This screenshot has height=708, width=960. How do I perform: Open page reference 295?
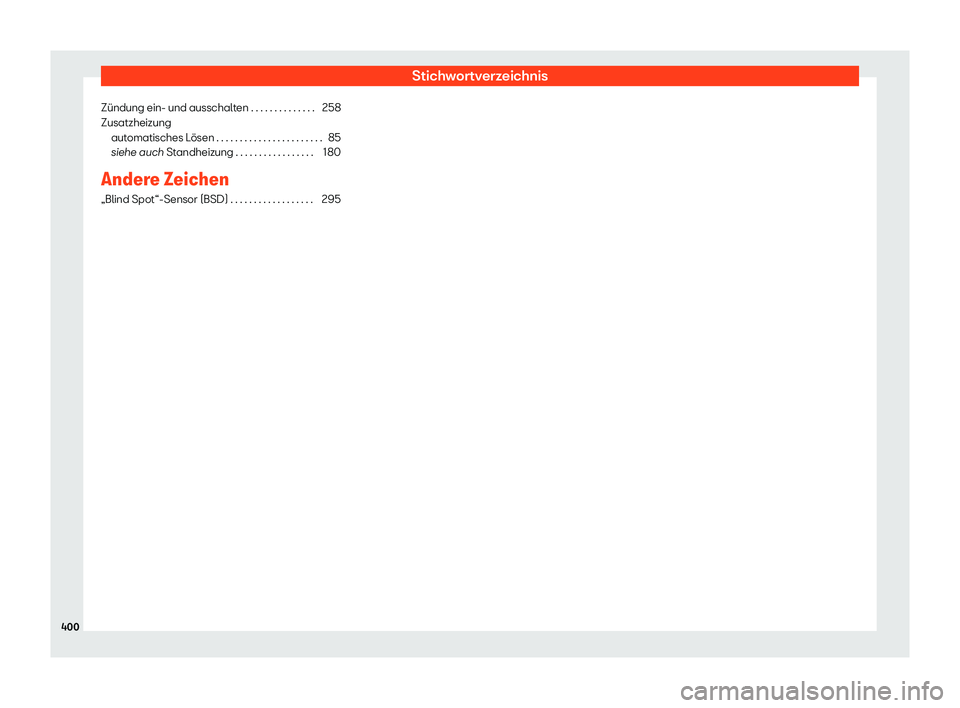(331, 200)
